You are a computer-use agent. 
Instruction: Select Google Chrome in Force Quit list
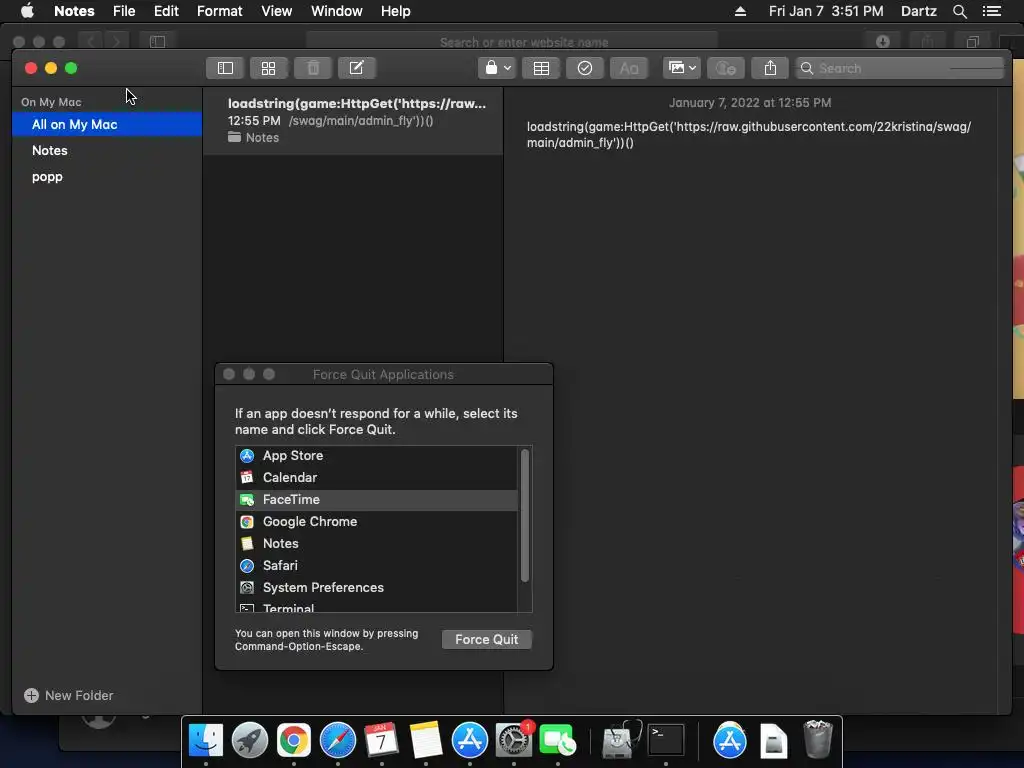(x=377, y=522)
